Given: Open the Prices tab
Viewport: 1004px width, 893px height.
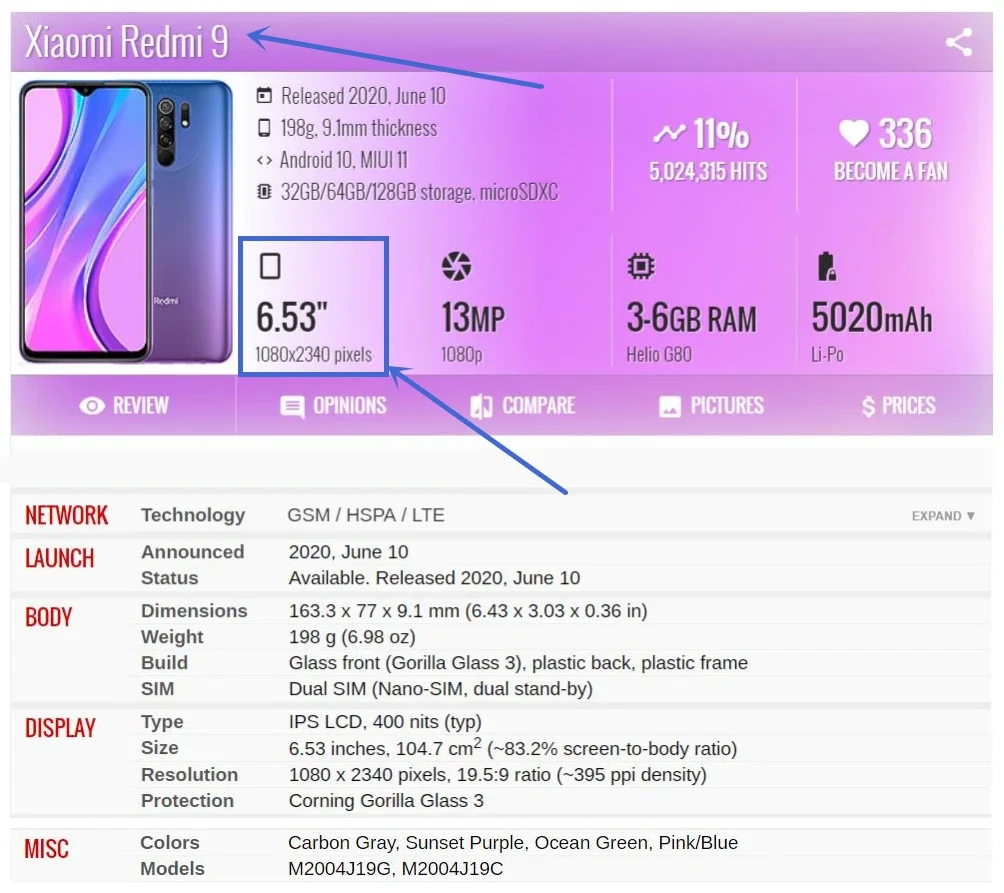Looking at the screenshot, I should (899, 406).
